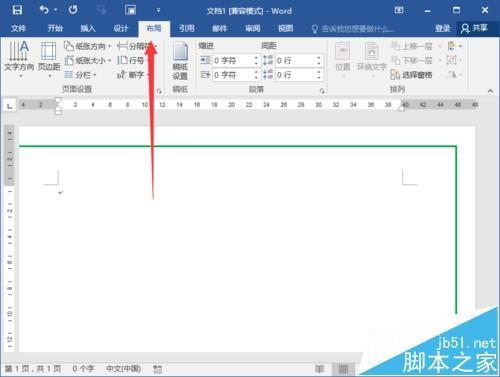Switch to the 开始 tab

tap(55, 29)
